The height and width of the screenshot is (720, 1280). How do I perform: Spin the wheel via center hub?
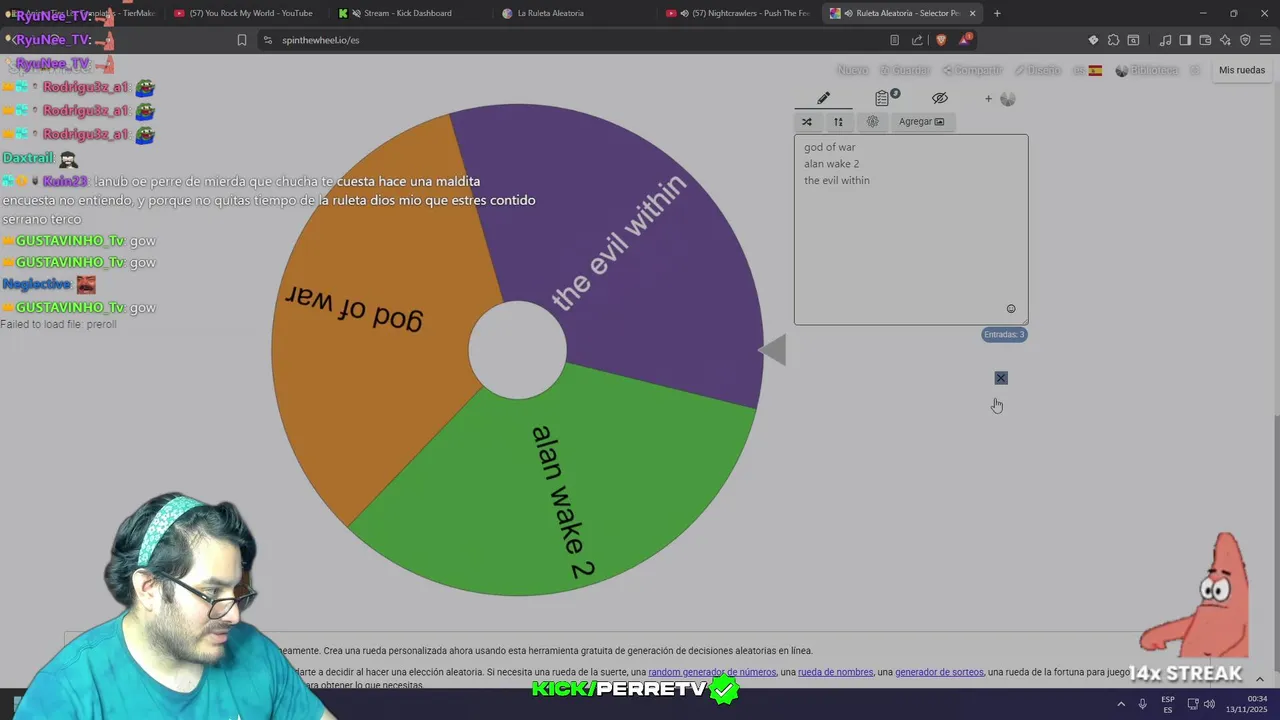point(517,350)
